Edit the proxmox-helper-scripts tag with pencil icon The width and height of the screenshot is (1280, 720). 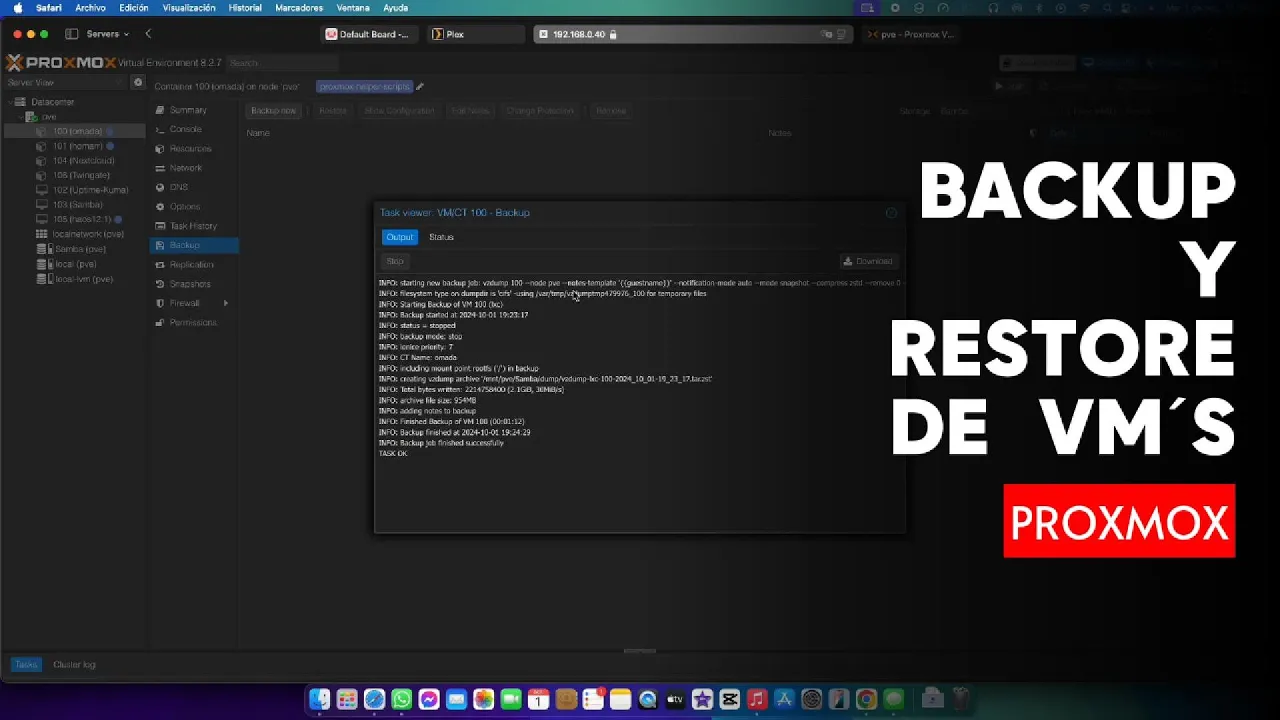420,87
